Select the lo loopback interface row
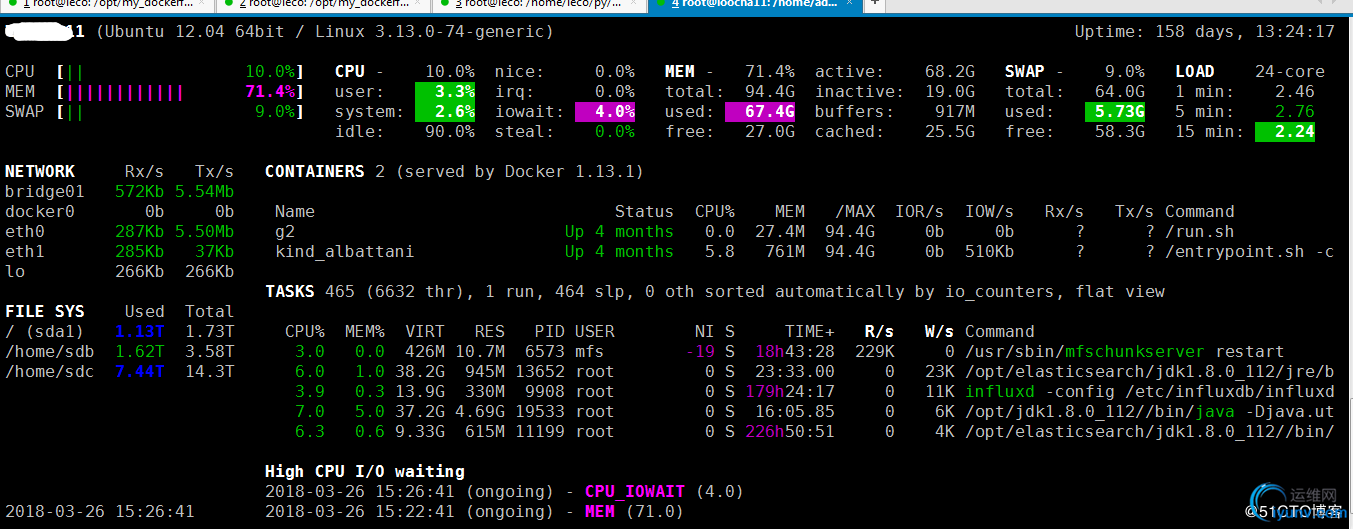 coord(120,272)
